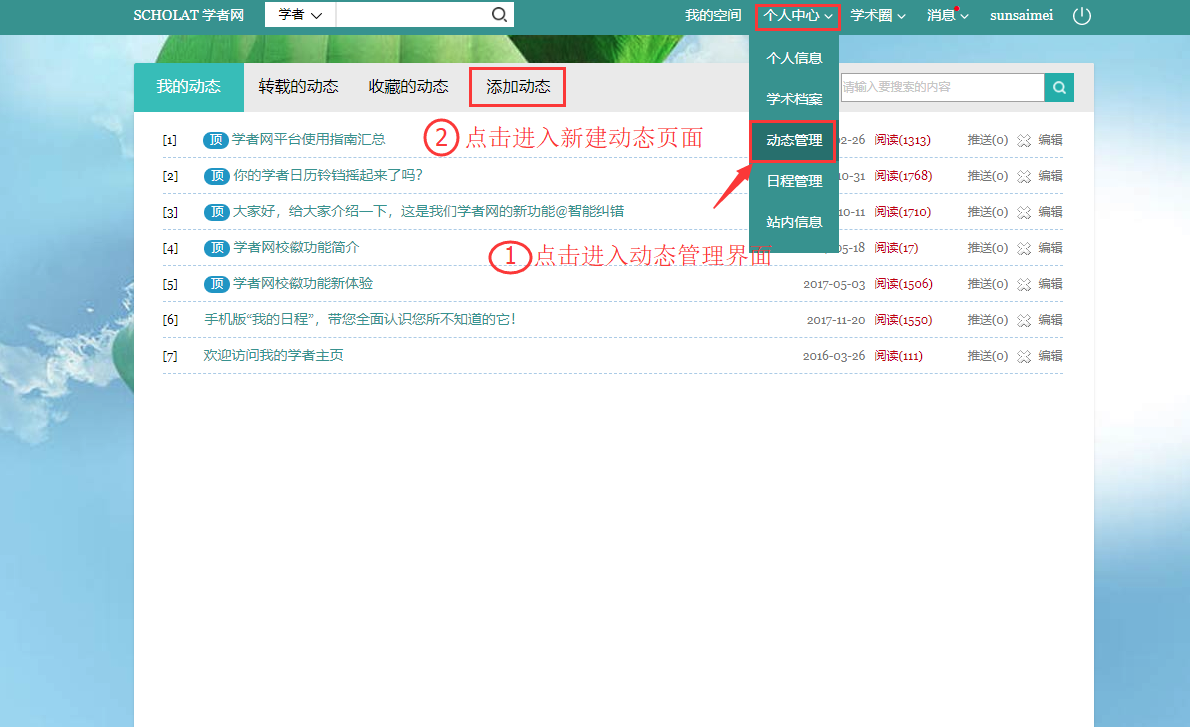Open the 消息 dropdown
The width and height of the screenshot is (1190, 727).
(947, 16)
